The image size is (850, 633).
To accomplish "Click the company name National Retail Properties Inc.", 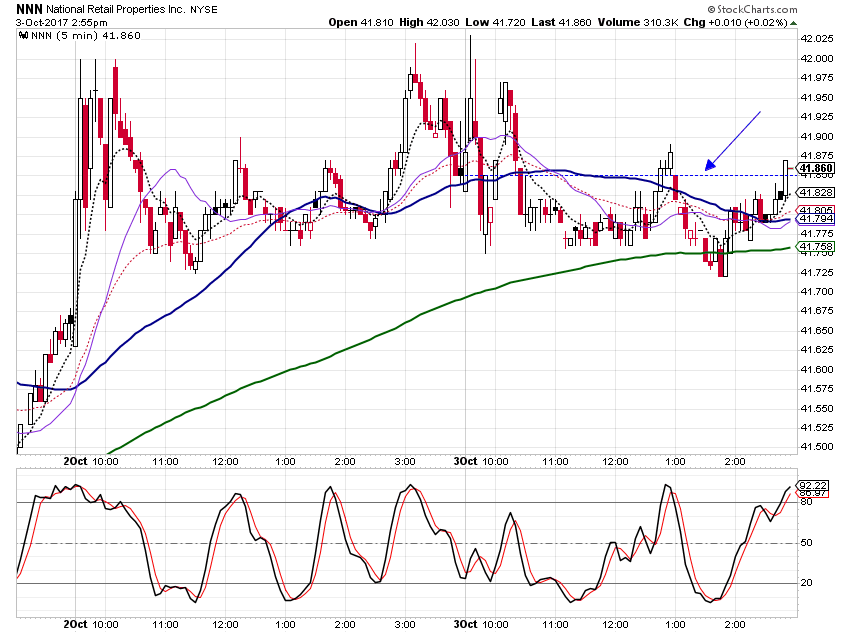I will click(x=116, y=10).
